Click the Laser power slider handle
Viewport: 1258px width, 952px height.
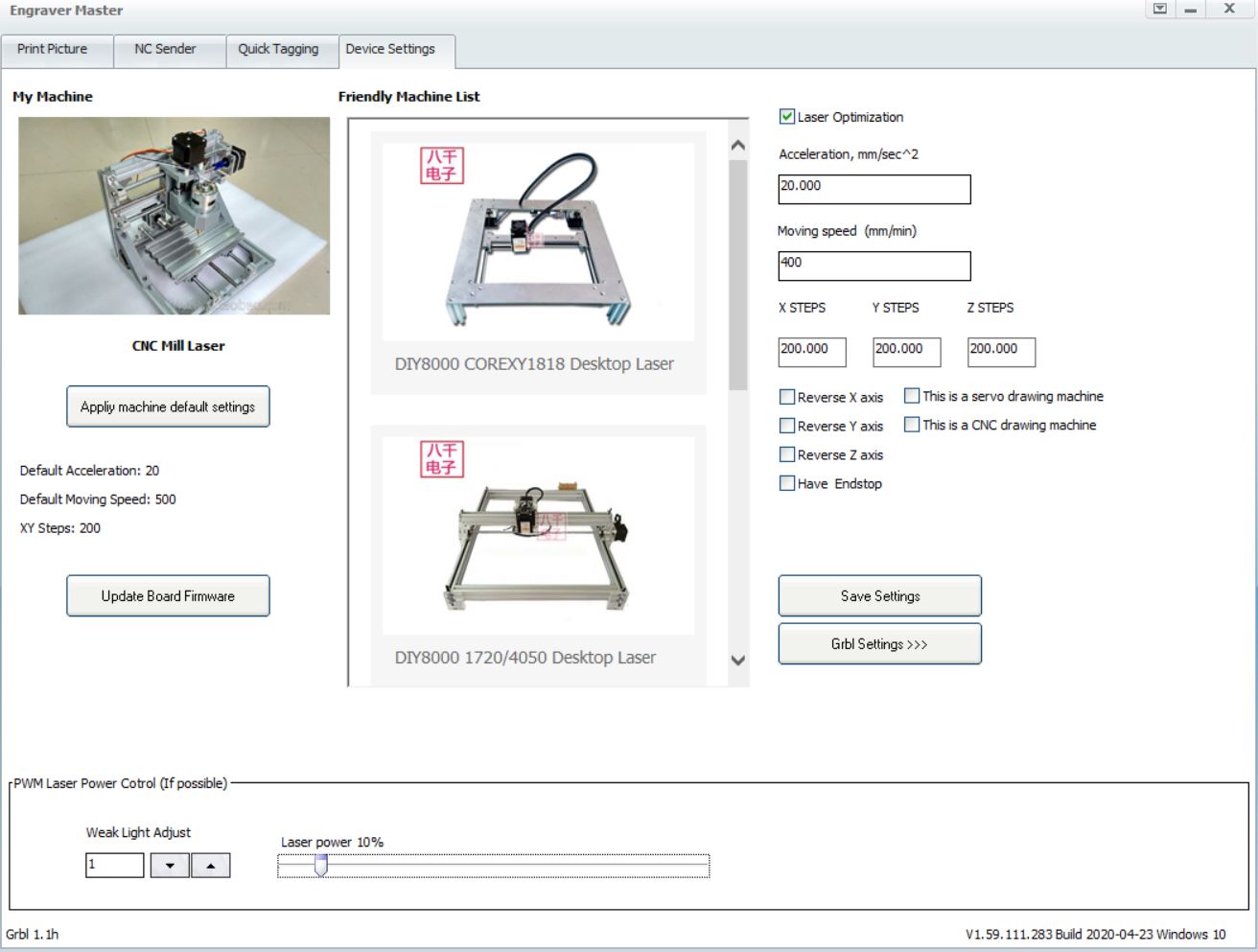(319, 866)
